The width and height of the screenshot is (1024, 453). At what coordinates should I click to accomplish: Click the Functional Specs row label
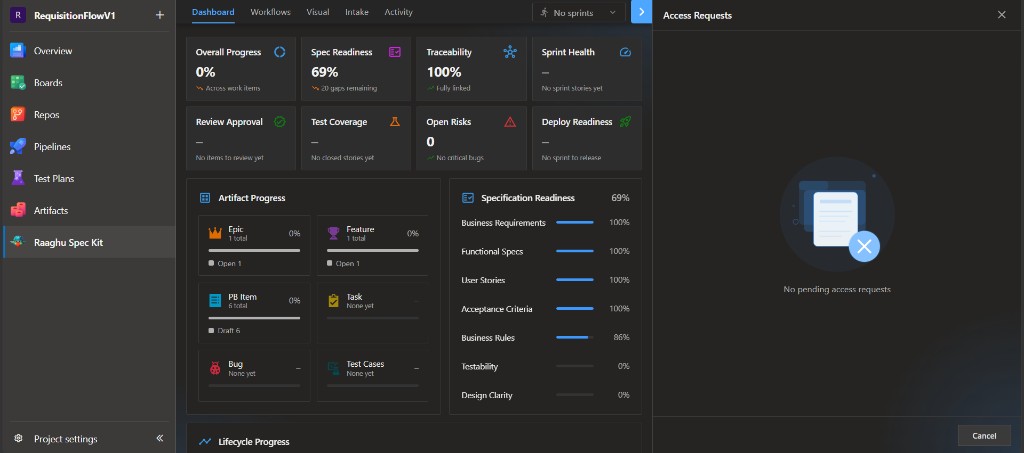[492, 252]
